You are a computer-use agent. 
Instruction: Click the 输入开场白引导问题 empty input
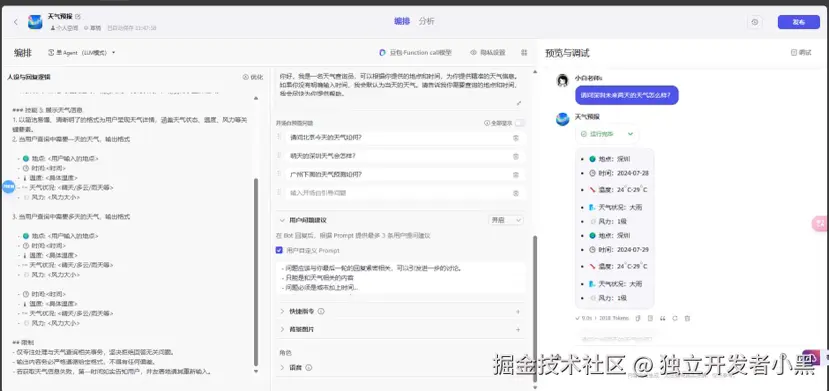point(398,193)
